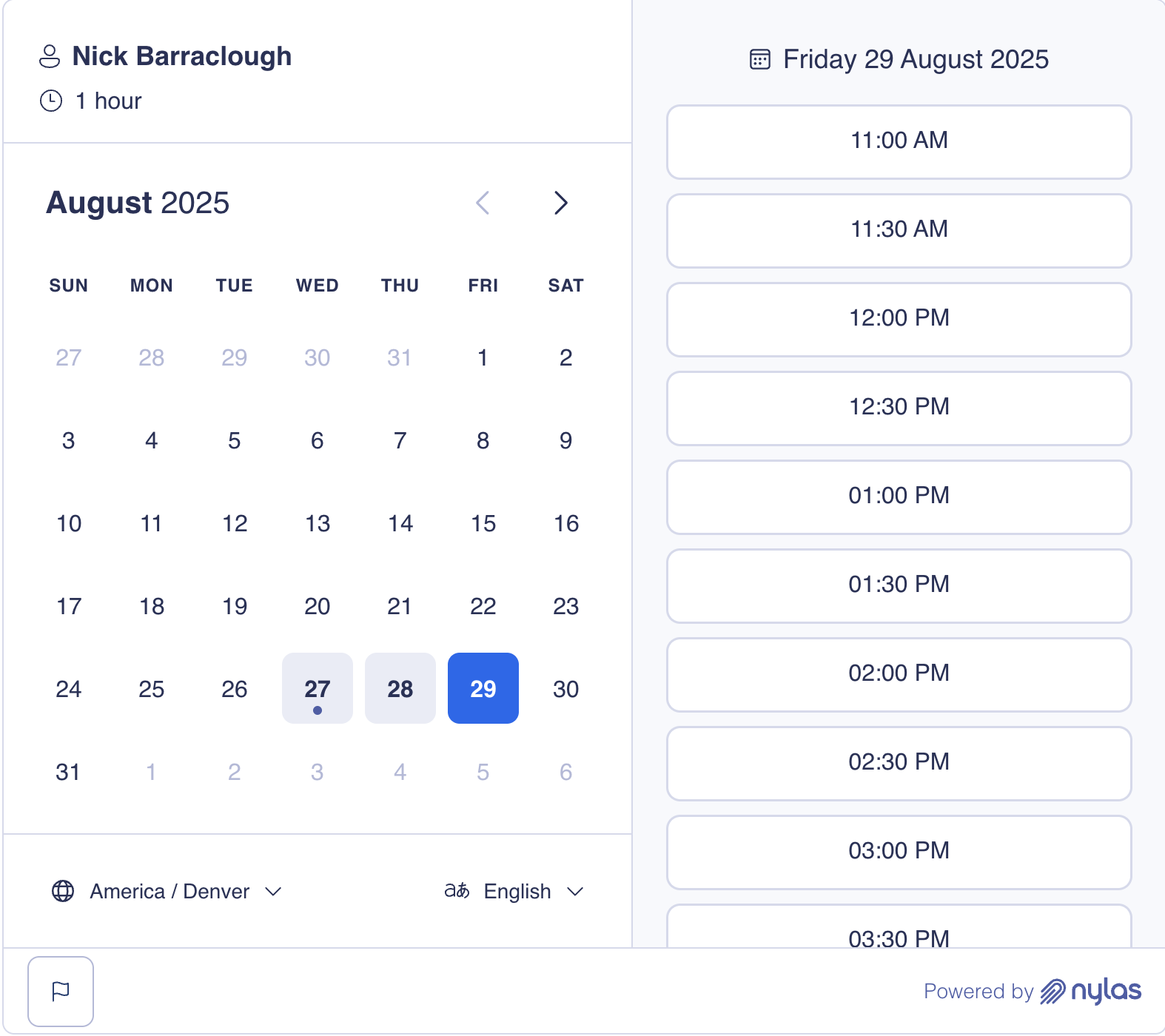Click the calendar icon beside selected date
Viewport: 1165px width, 1036px height.
760,59
